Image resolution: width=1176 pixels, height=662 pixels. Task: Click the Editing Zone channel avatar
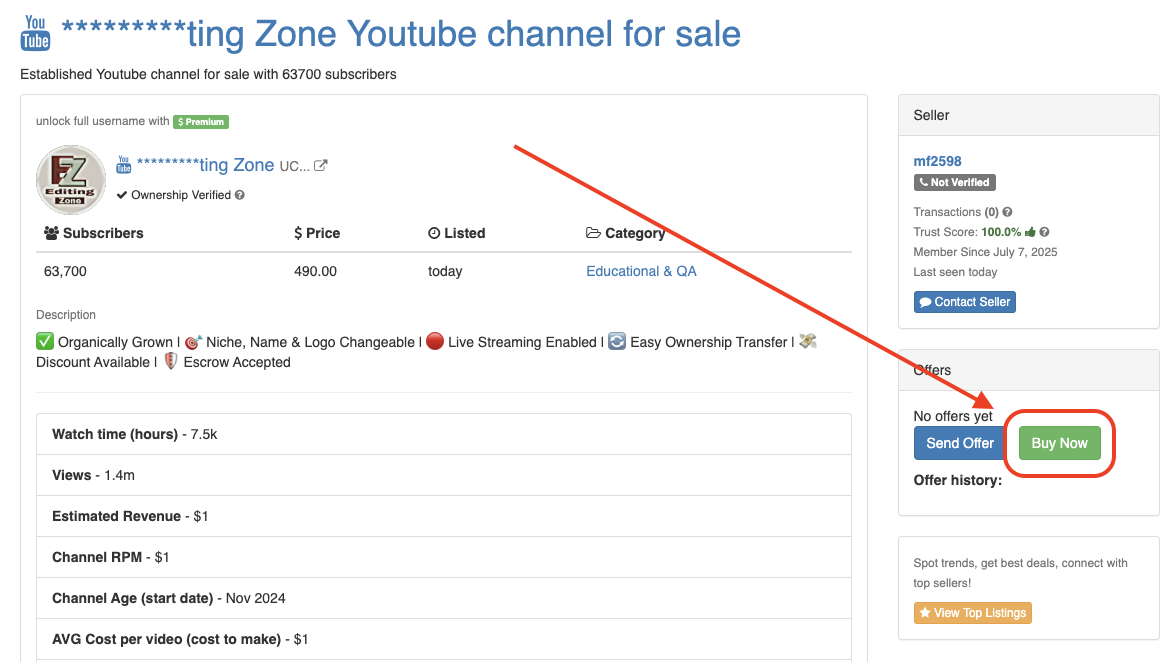point(71,180)
